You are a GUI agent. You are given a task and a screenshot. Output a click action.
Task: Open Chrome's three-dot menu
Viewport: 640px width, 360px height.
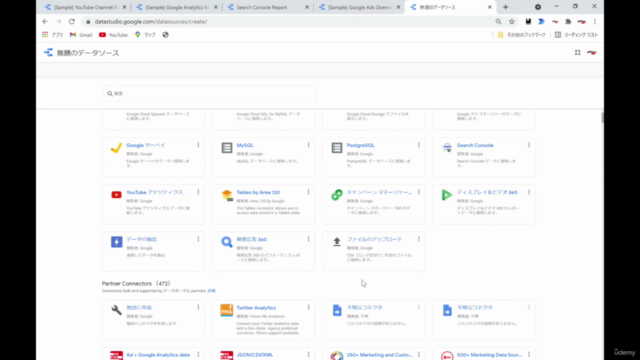point(595,21)
